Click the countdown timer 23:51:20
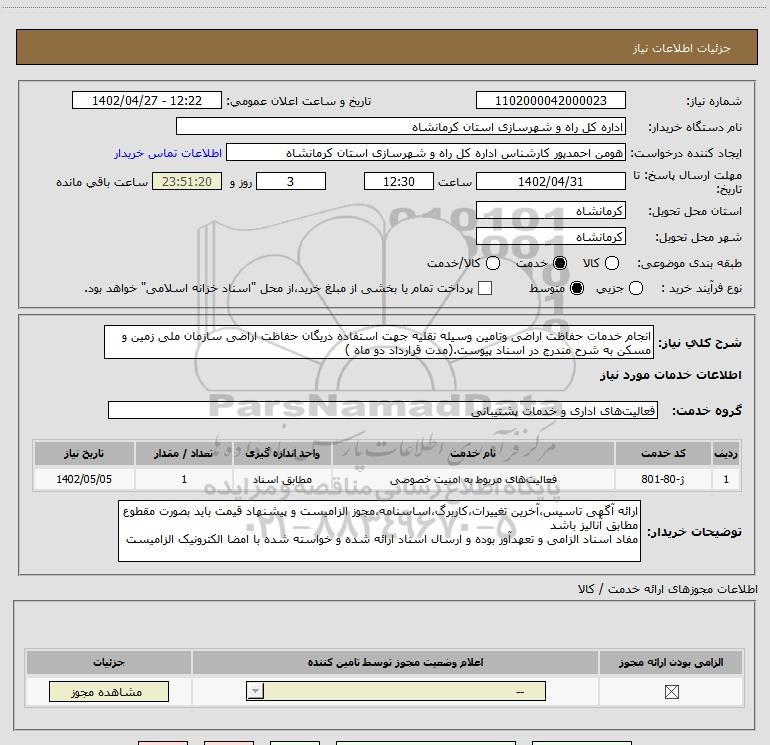Image resolution: width=770 pixels, height=745 pixels. [187, 181]
